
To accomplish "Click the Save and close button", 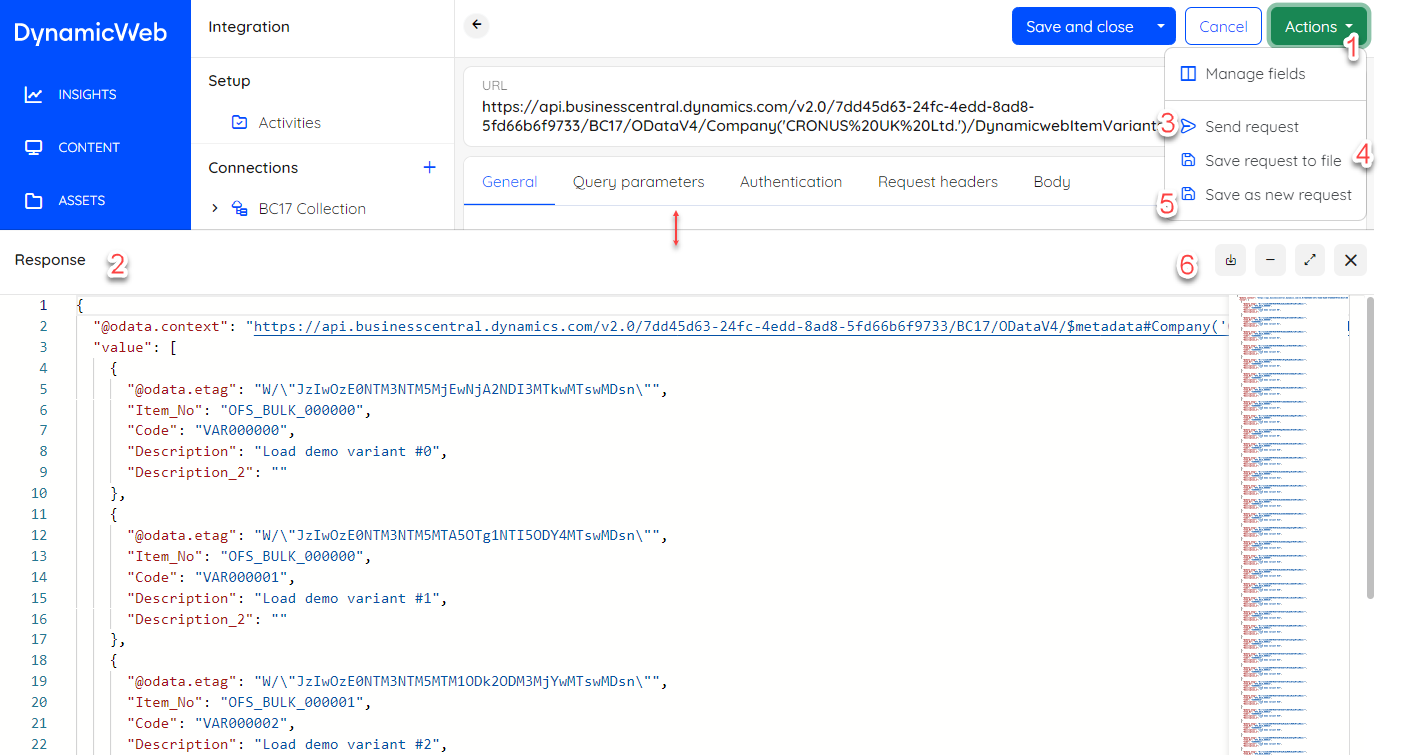I will point(1080,27).
